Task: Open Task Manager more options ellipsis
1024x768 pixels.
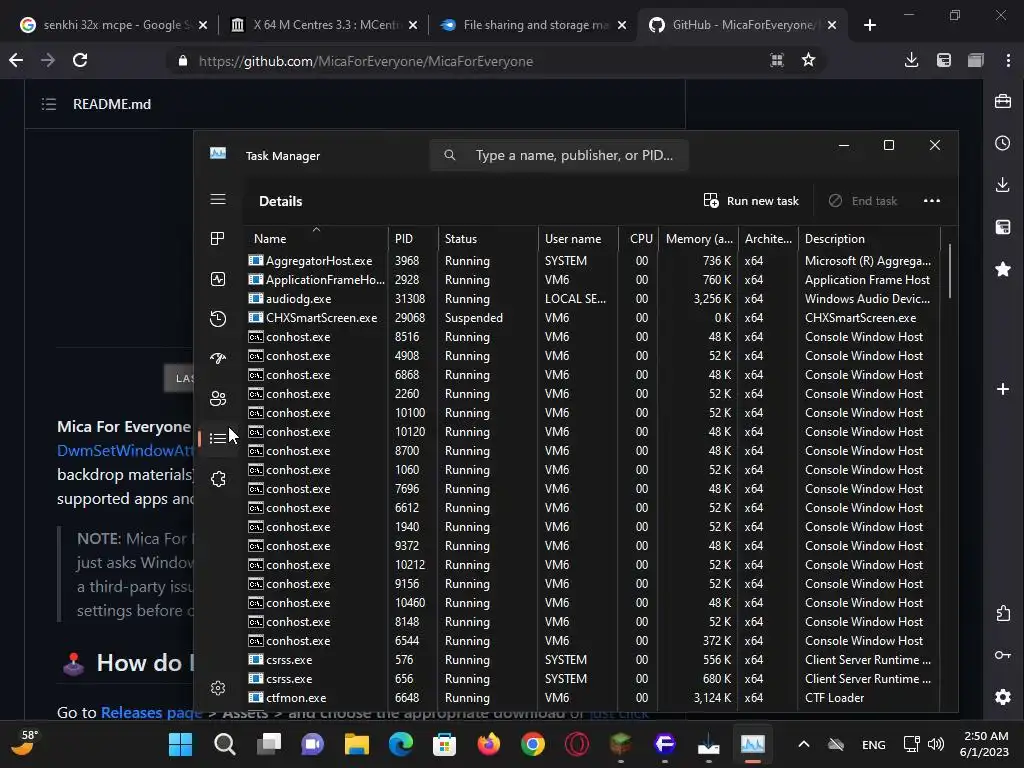Action: [932, 200]
